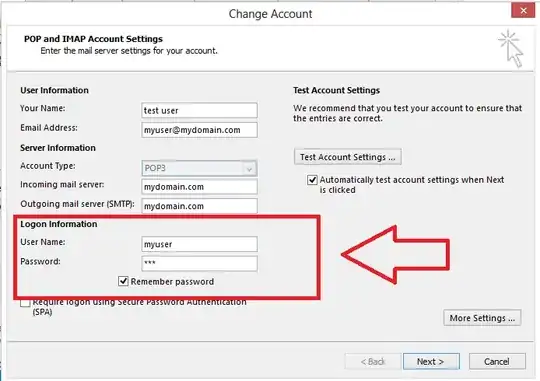Click the Your Name input field
The width and height of the screenshot is (540, 381).
[x=199, y=111]
